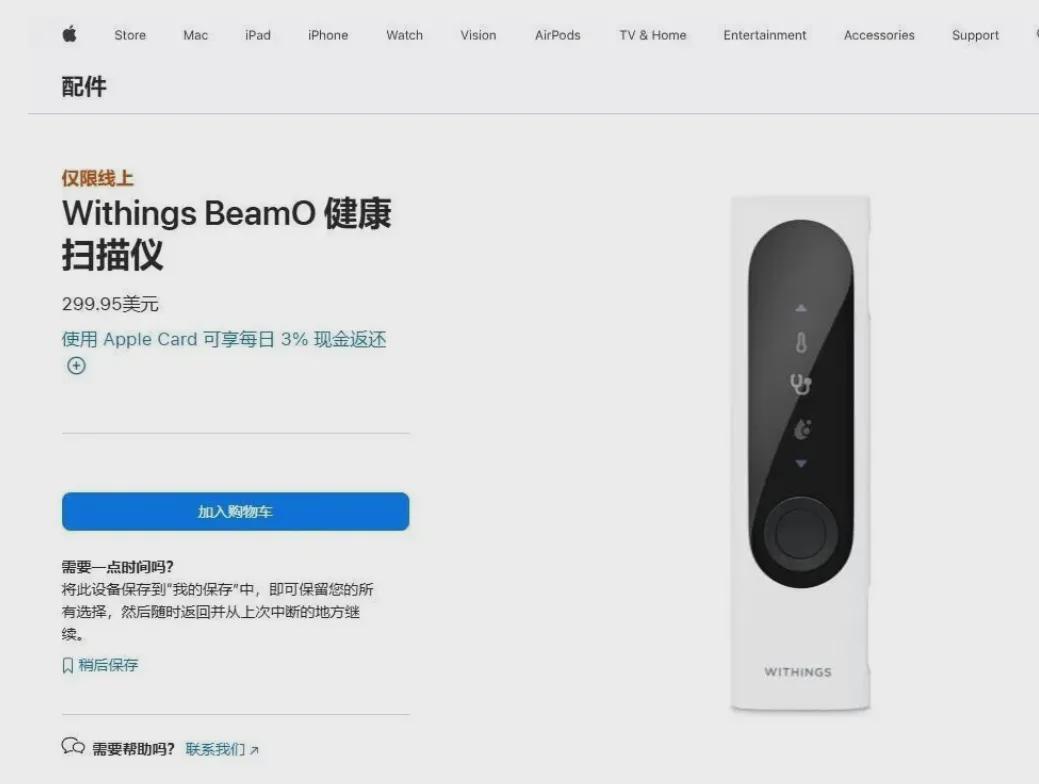This screenshot has height=784, width=1039.
Task: Expand the Apple Card cashback plus icon
Action: 76,366
